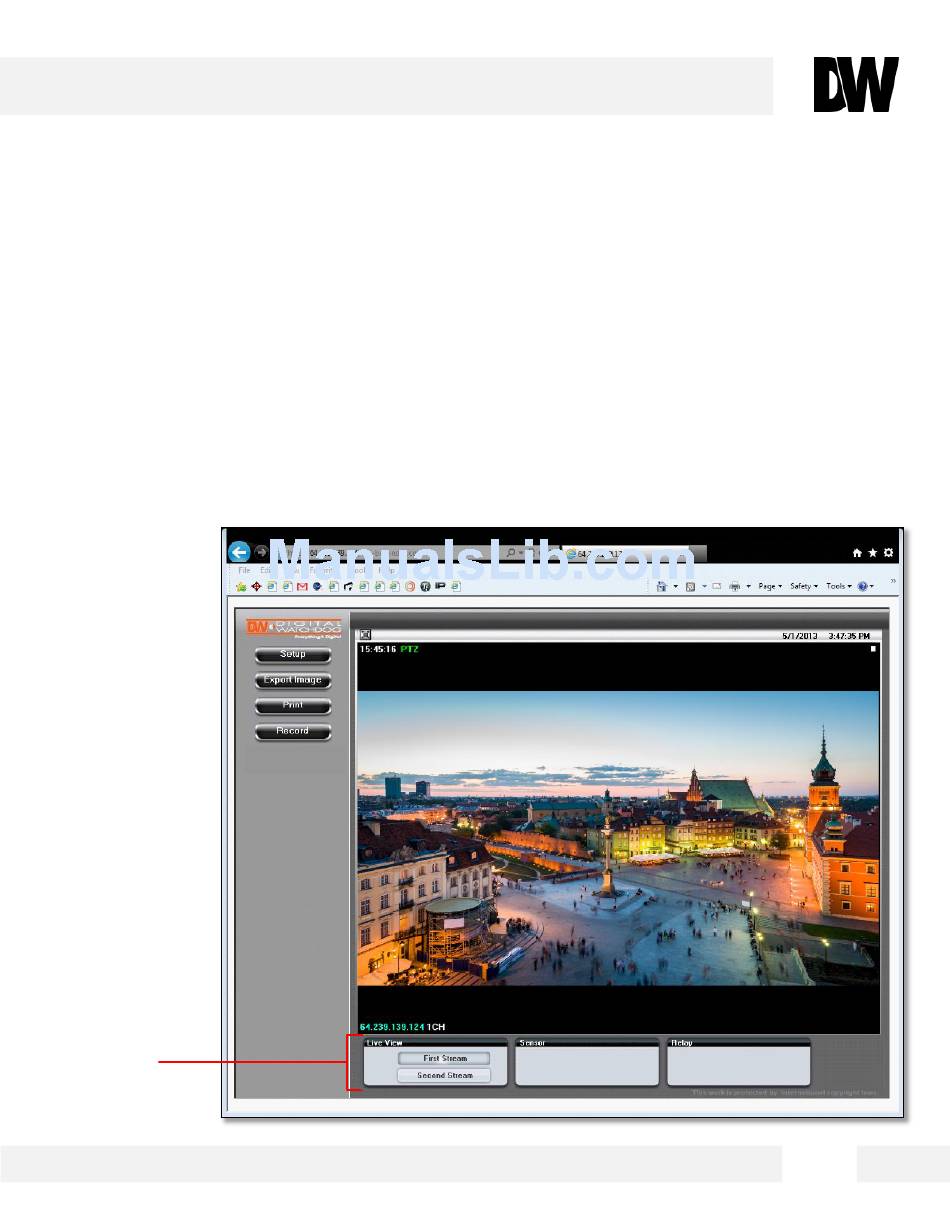Expand the command bar overflow chevron

pos(893,581)
